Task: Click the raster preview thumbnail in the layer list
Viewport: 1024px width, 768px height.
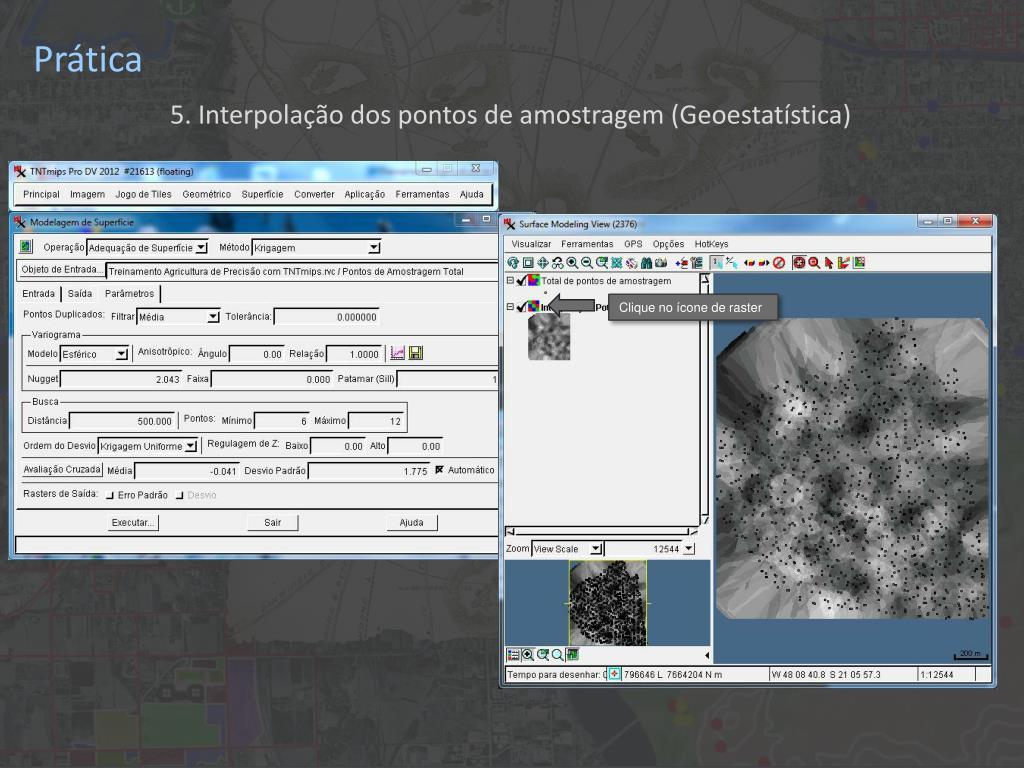Action: [x=549, y=337]
